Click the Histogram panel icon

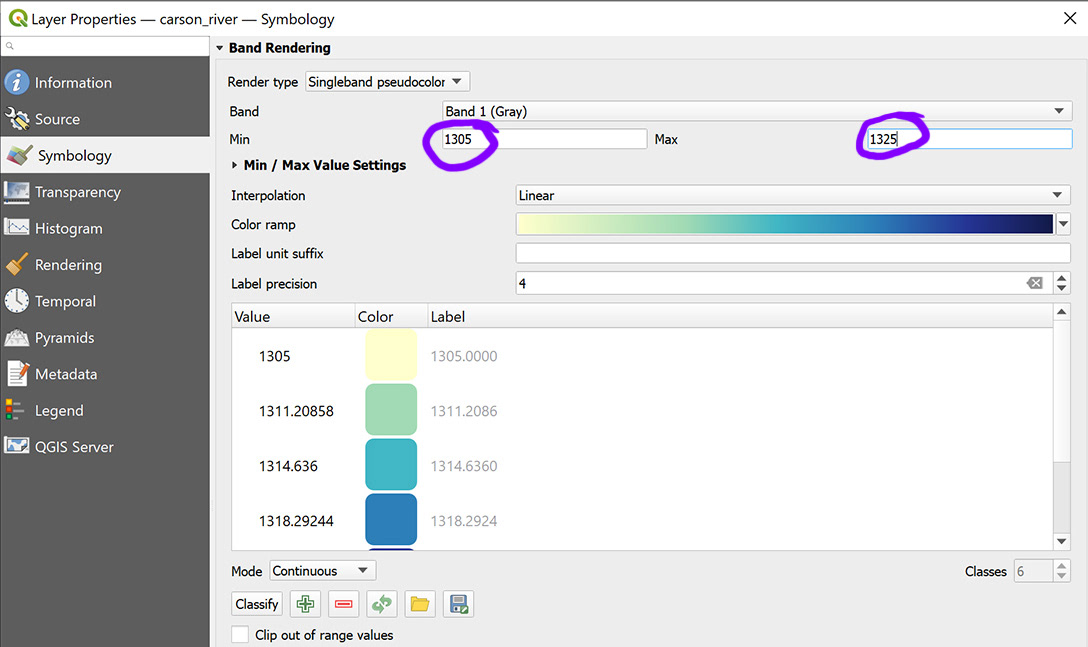pyautogui.click(x=17, y=228)
